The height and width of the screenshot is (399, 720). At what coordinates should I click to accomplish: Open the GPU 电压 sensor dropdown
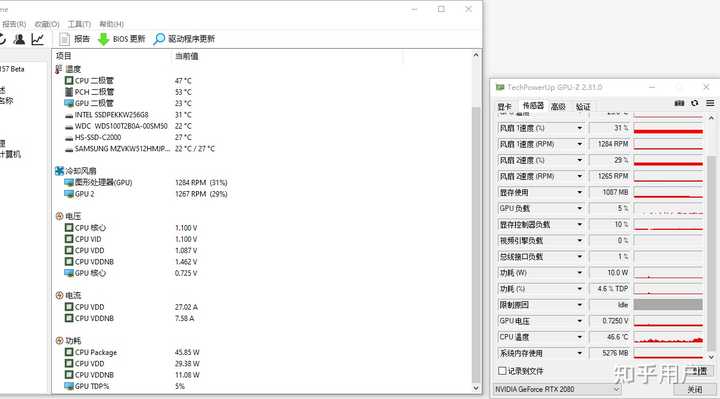pos(580,321)
